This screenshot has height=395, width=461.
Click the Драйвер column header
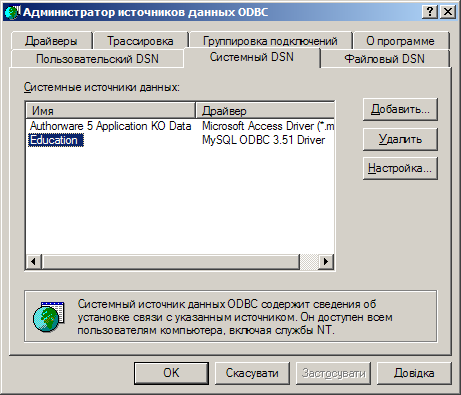pyautogui.click(x=265, y=110)
